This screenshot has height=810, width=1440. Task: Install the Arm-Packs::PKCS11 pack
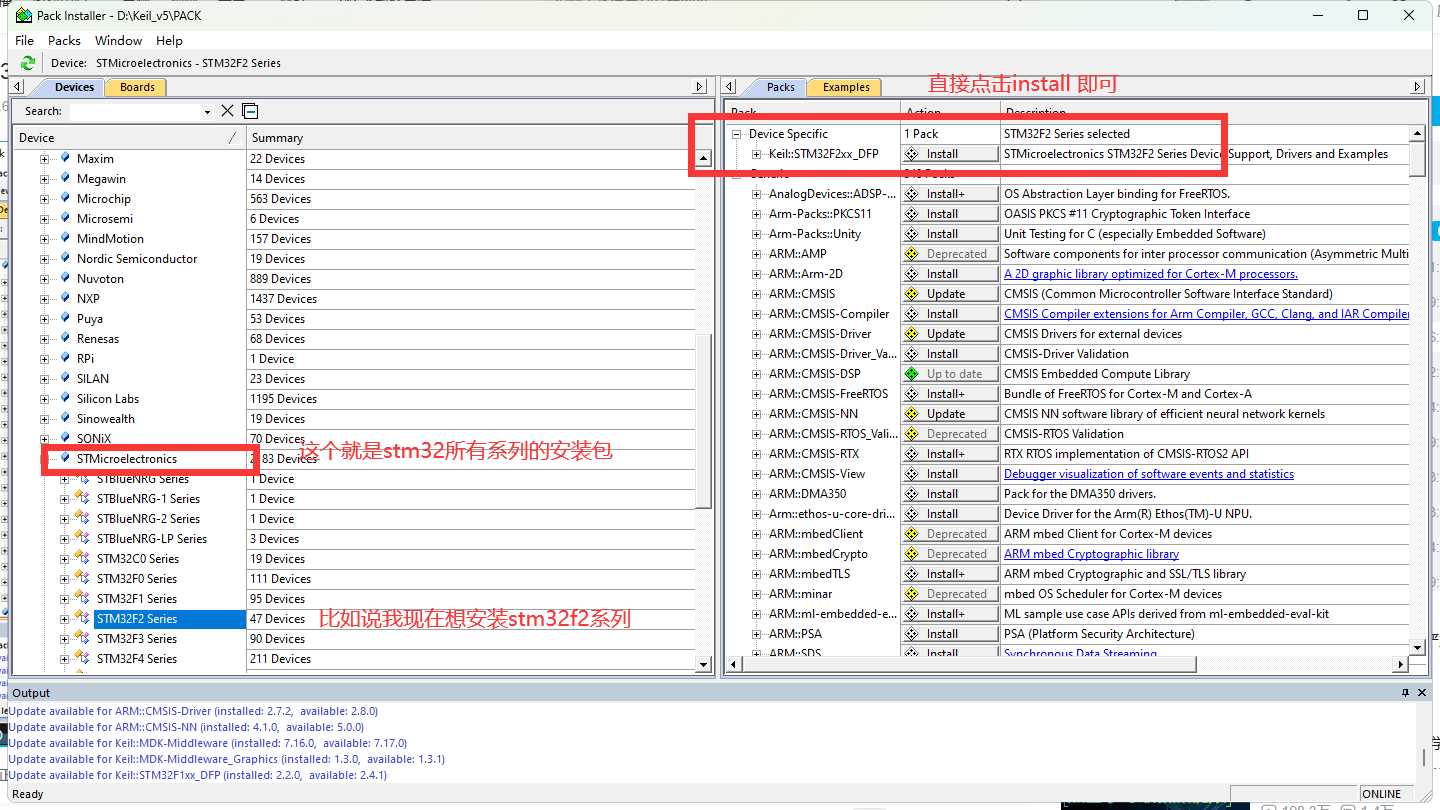[950, 214]
